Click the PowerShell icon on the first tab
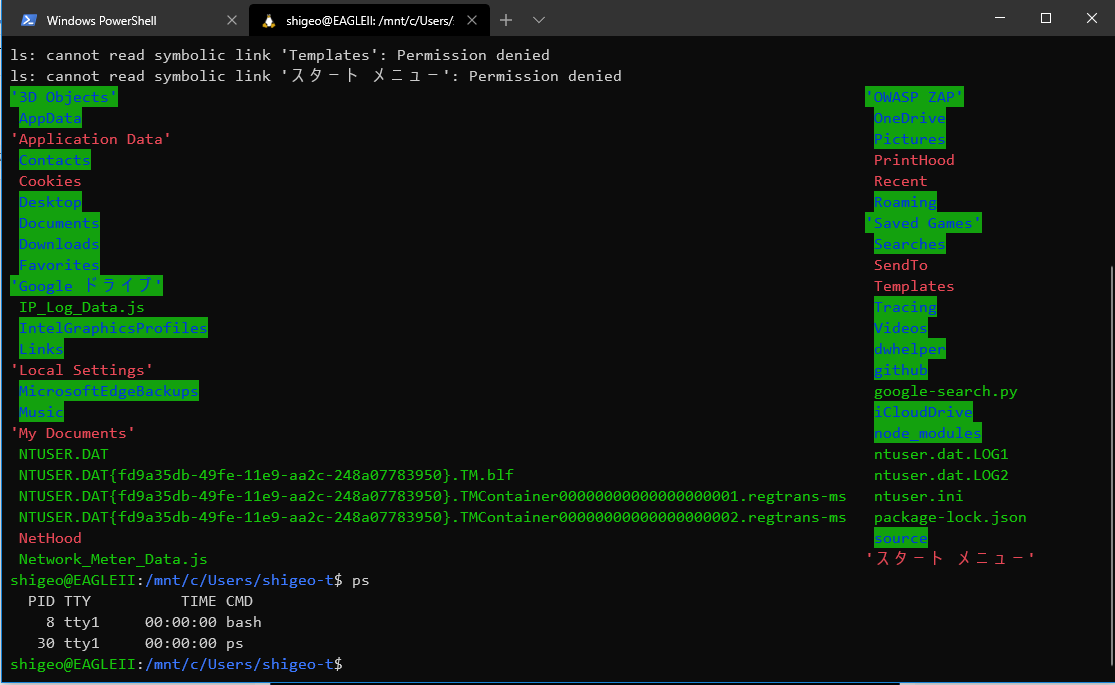 [28, 21]
